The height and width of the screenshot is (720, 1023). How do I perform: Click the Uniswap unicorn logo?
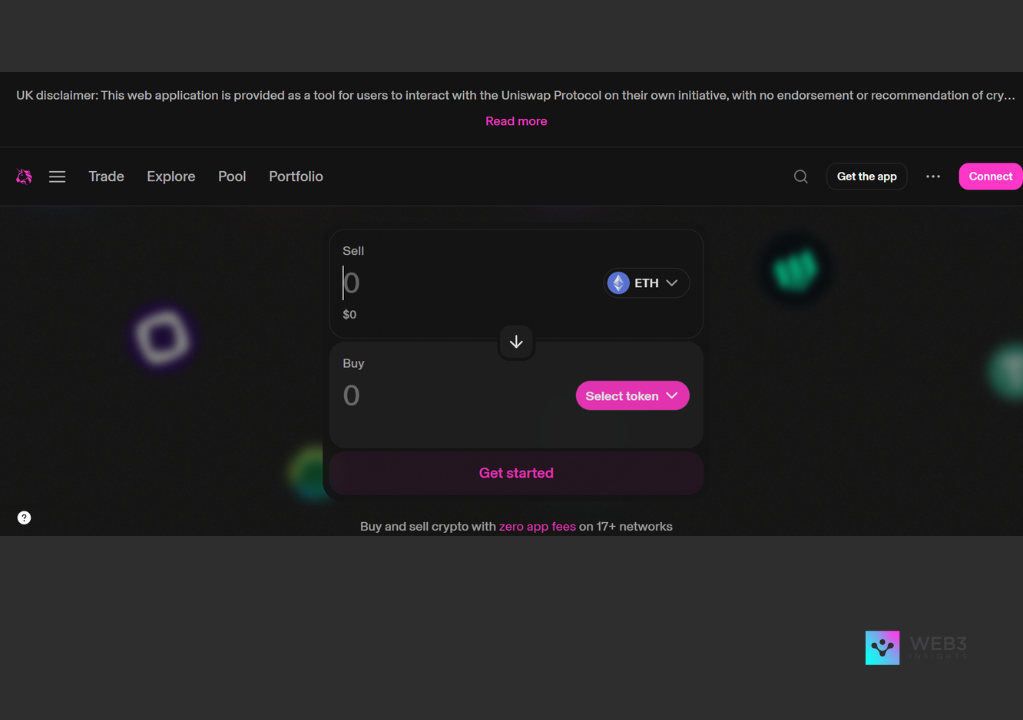pyautogui.click(x=24, y=177)
